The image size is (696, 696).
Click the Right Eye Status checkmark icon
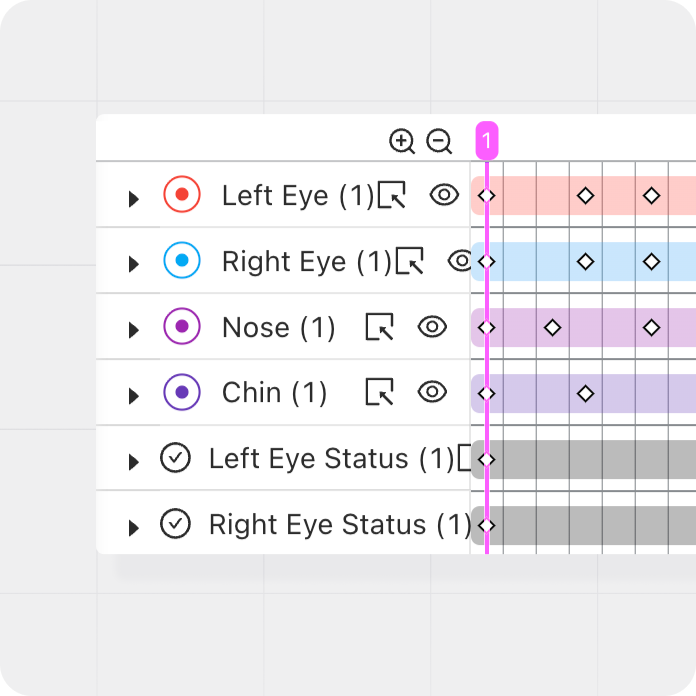(x=175, y=524)
